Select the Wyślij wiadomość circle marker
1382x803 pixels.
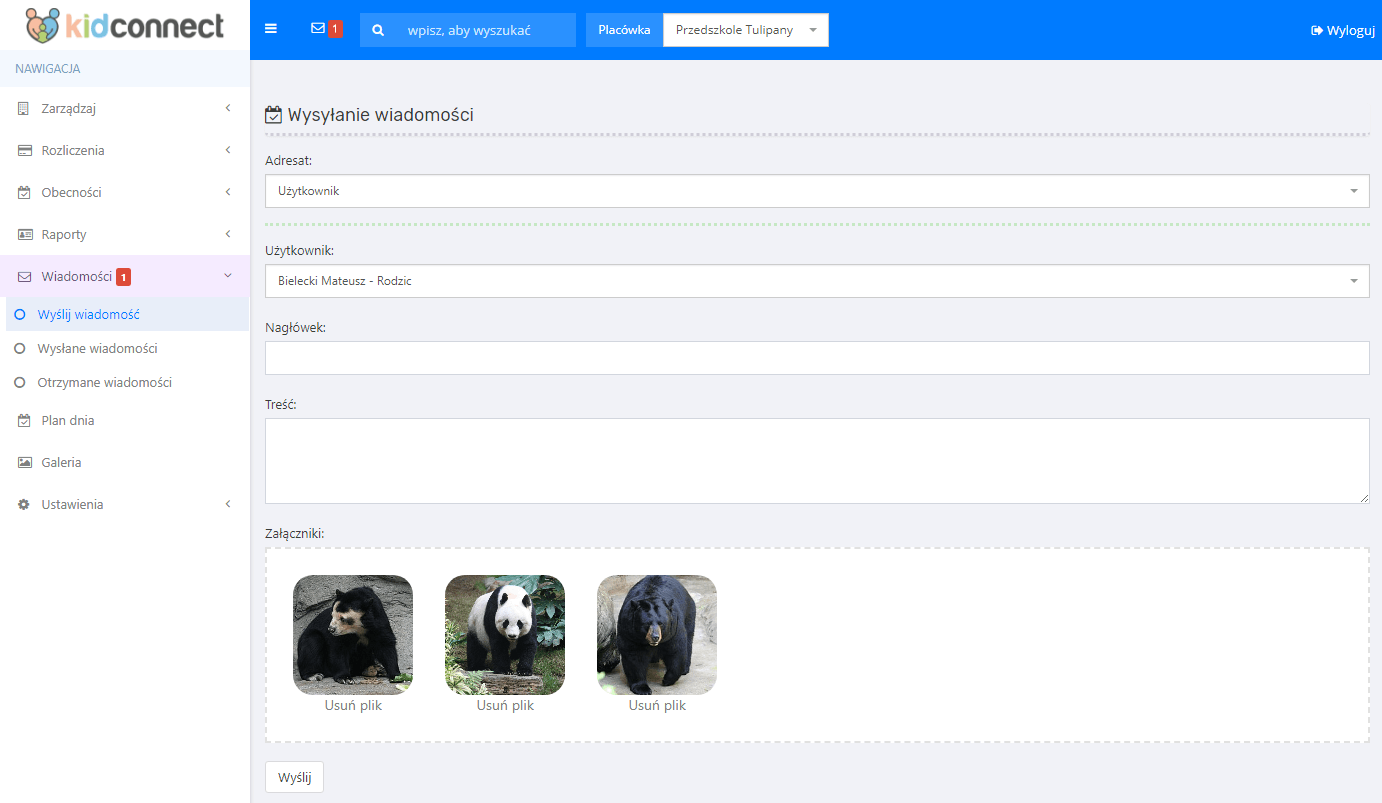point(19,314)
